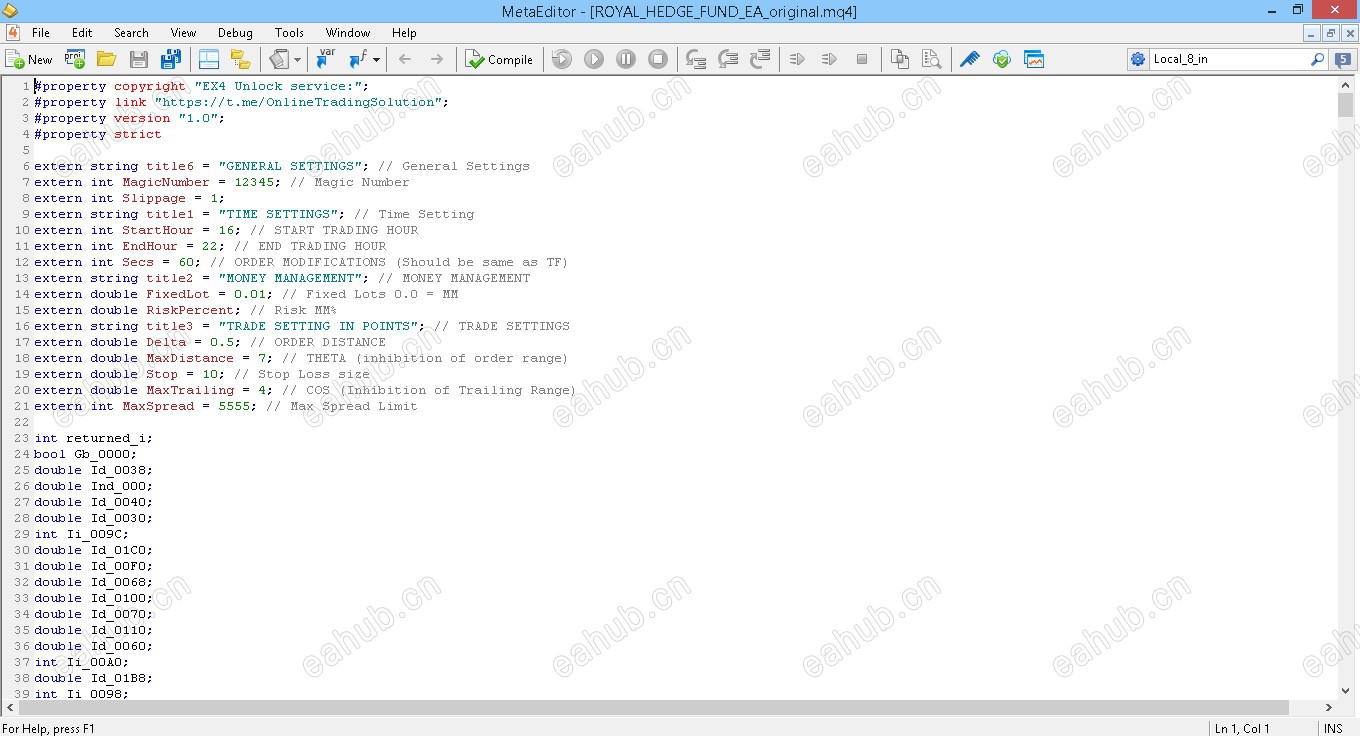Navigate forward with the right arrow

coord(437,59)
